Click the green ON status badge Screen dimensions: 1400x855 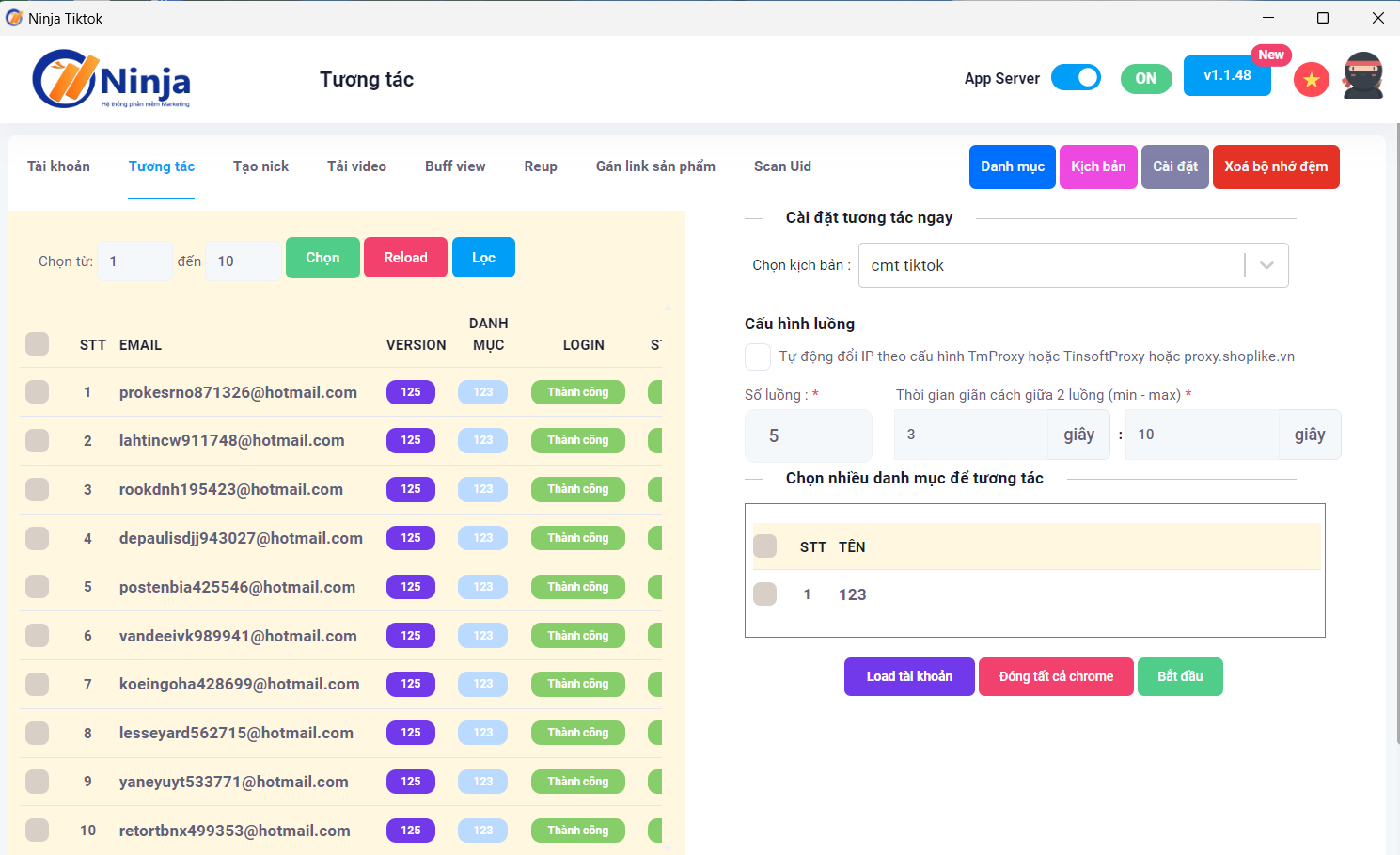pos(1146,79)
